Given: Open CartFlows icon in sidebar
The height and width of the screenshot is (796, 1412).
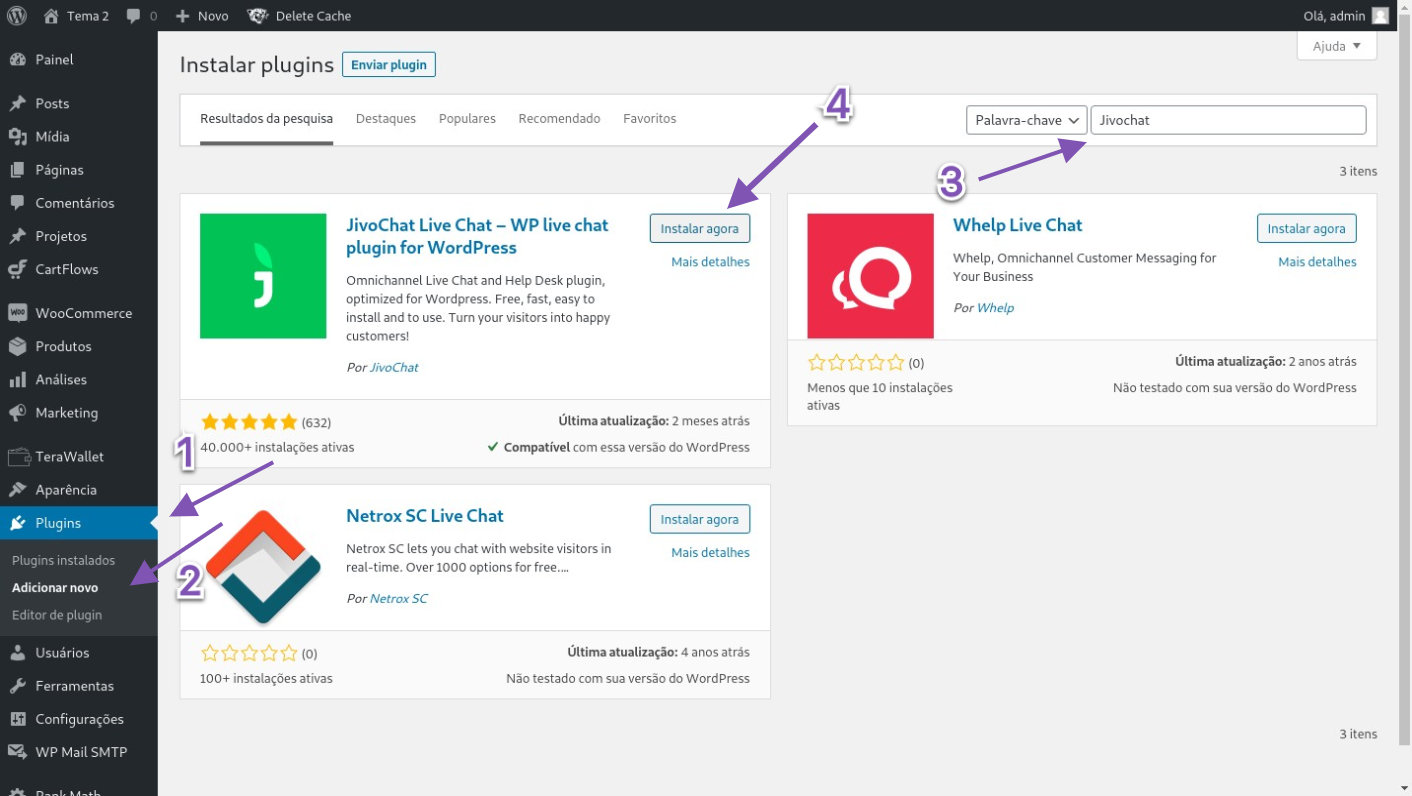Looking at the screenshot, I should tap(17, 269).
